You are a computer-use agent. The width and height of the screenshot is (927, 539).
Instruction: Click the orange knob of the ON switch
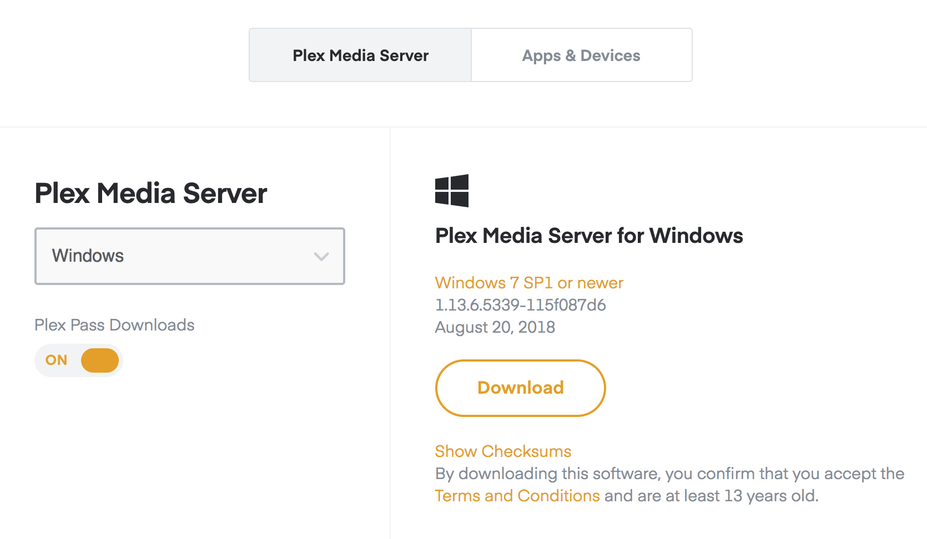[100, 360]
